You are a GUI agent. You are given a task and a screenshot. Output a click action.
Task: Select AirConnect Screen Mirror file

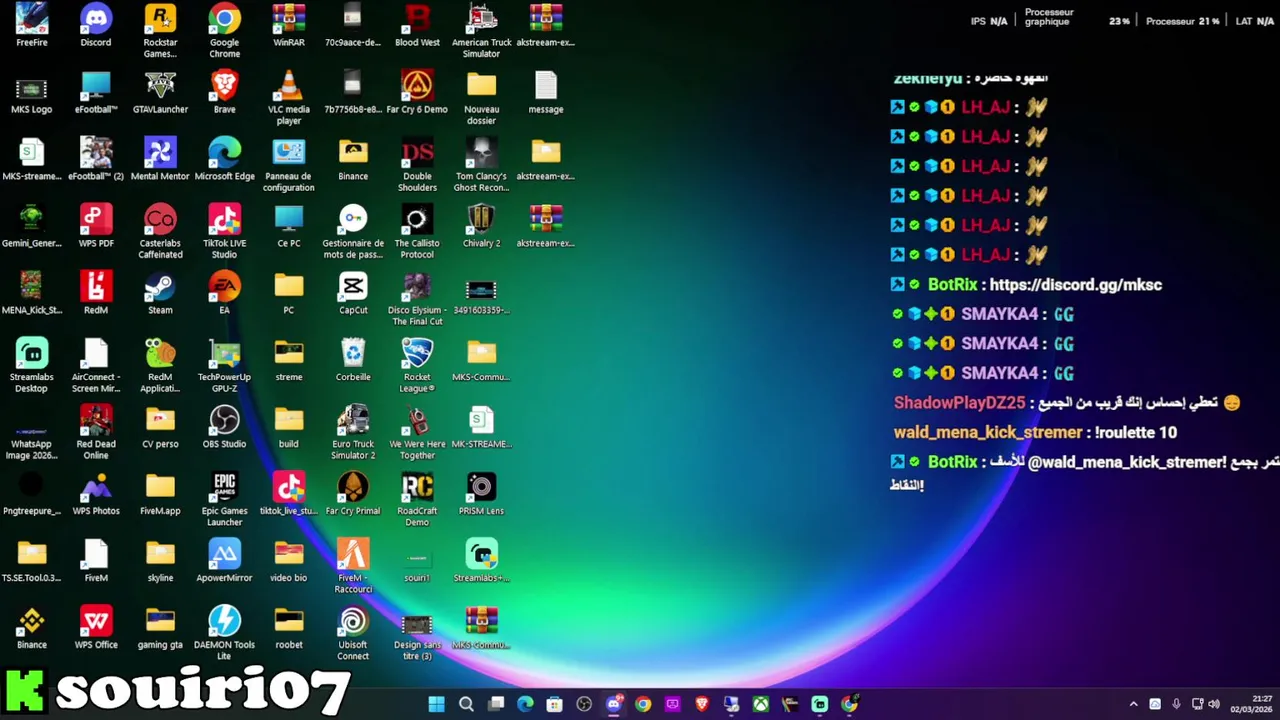point(96,365)
